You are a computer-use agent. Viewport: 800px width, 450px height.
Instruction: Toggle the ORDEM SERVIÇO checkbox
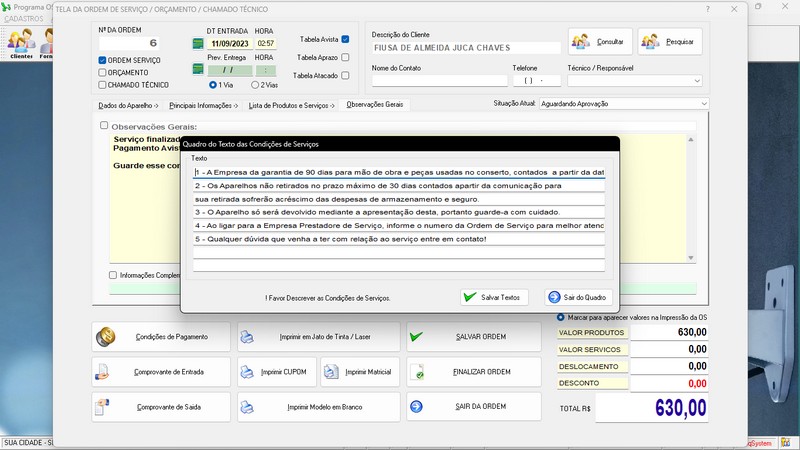click(x=102, y=60)
